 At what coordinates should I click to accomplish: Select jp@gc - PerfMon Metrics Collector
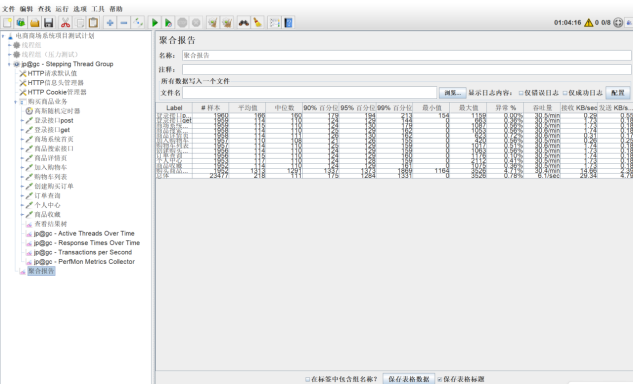tap(85, 262)
